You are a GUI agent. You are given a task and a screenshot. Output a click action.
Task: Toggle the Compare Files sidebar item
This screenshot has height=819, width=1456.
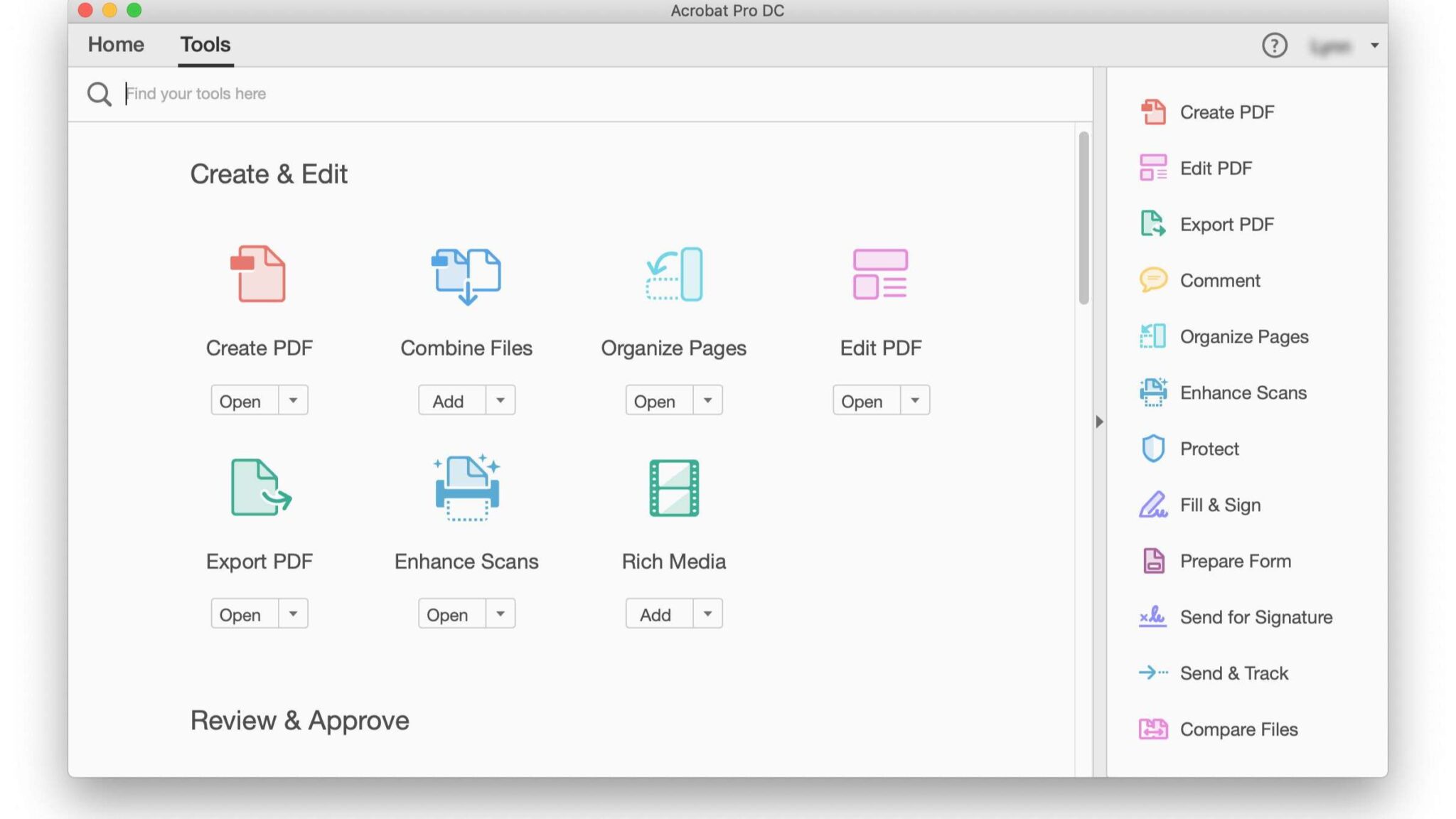click(x=1238, y=729)
